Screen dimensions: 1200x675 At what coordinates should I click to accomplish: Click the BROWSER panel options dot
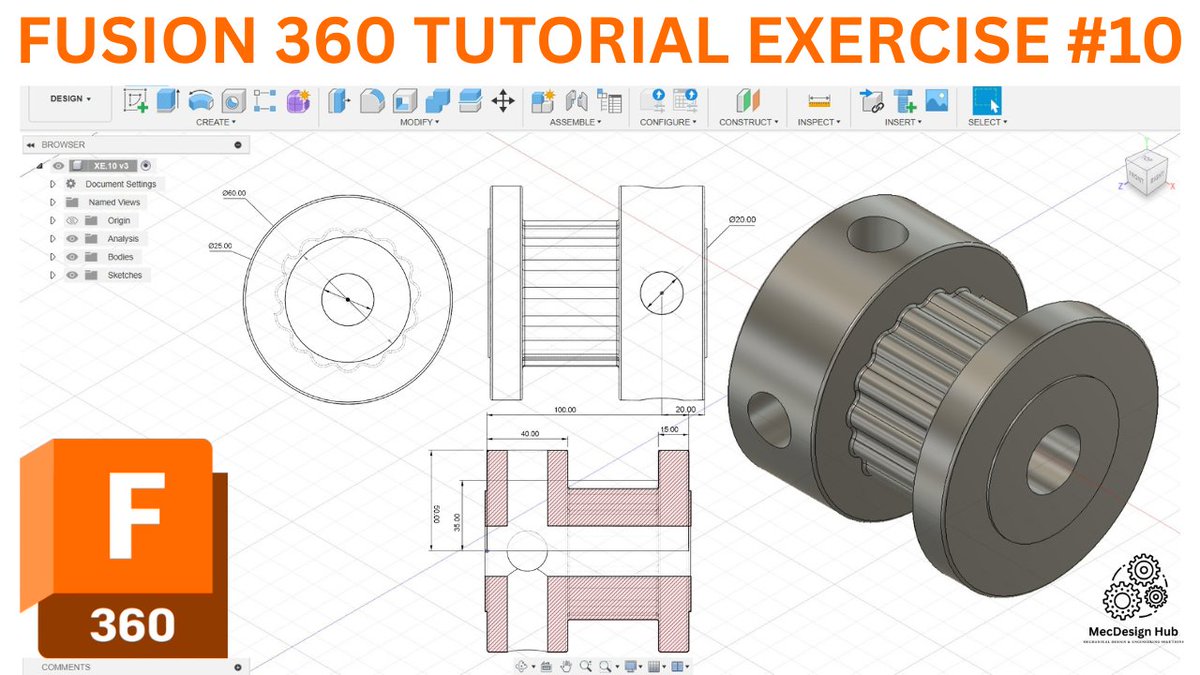[238, 145]
